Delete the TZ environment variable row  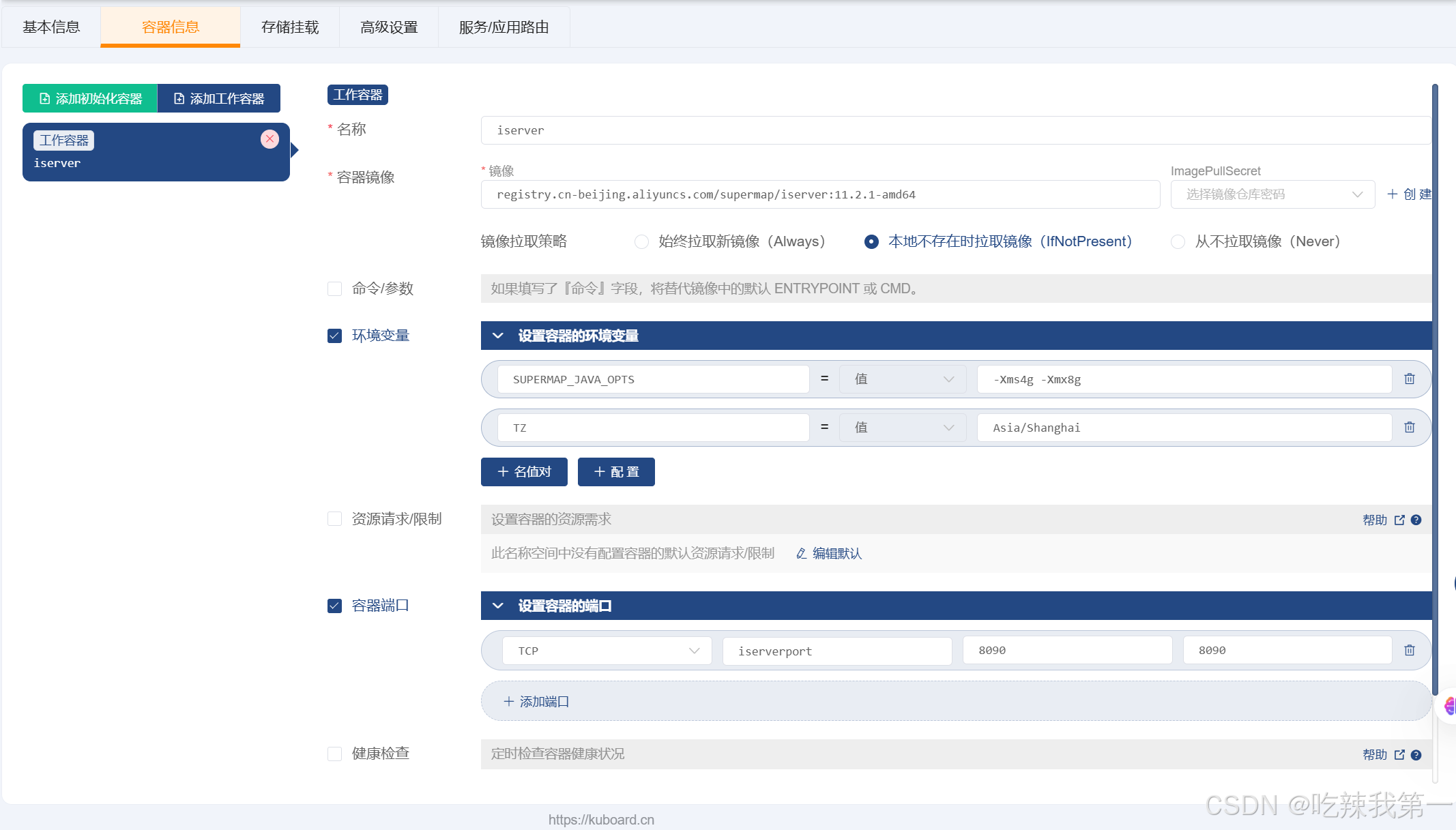coord(1409,427)
